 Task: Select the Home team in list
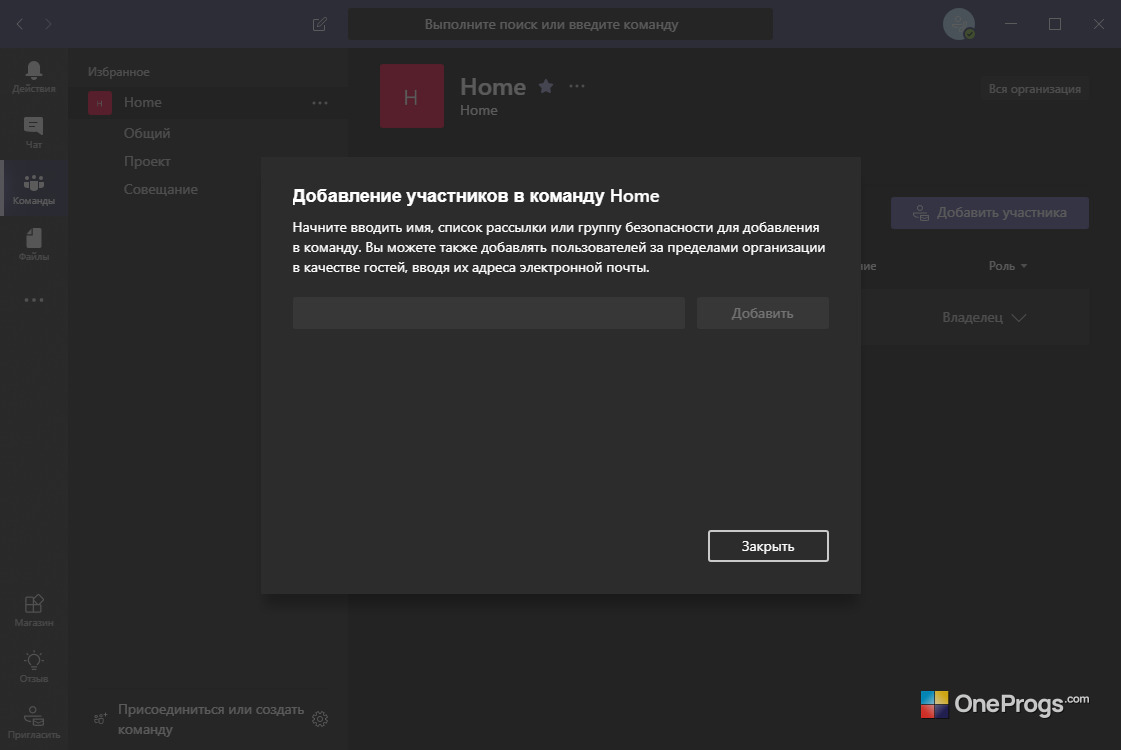tap(208, 103)
